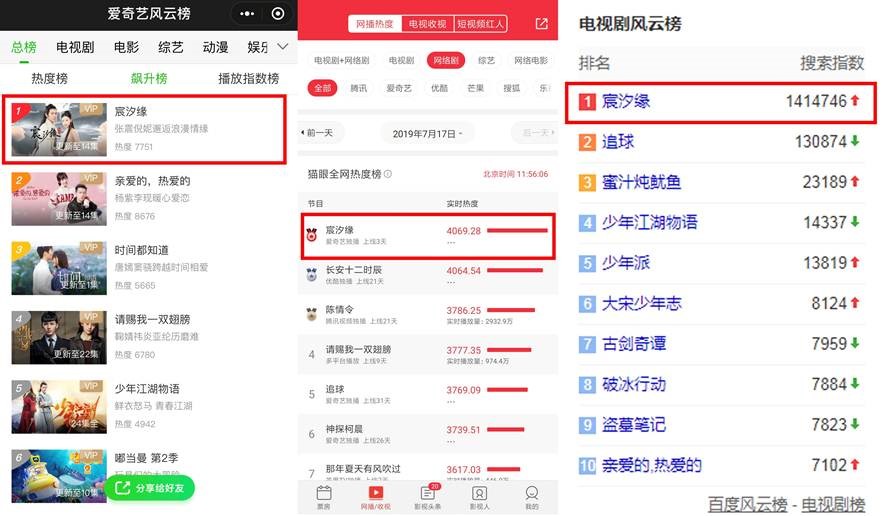Image resolution: width=893 pixels, height=516 pixels.
Task: Click the red up arrow next to 23189
Action: 855,181
